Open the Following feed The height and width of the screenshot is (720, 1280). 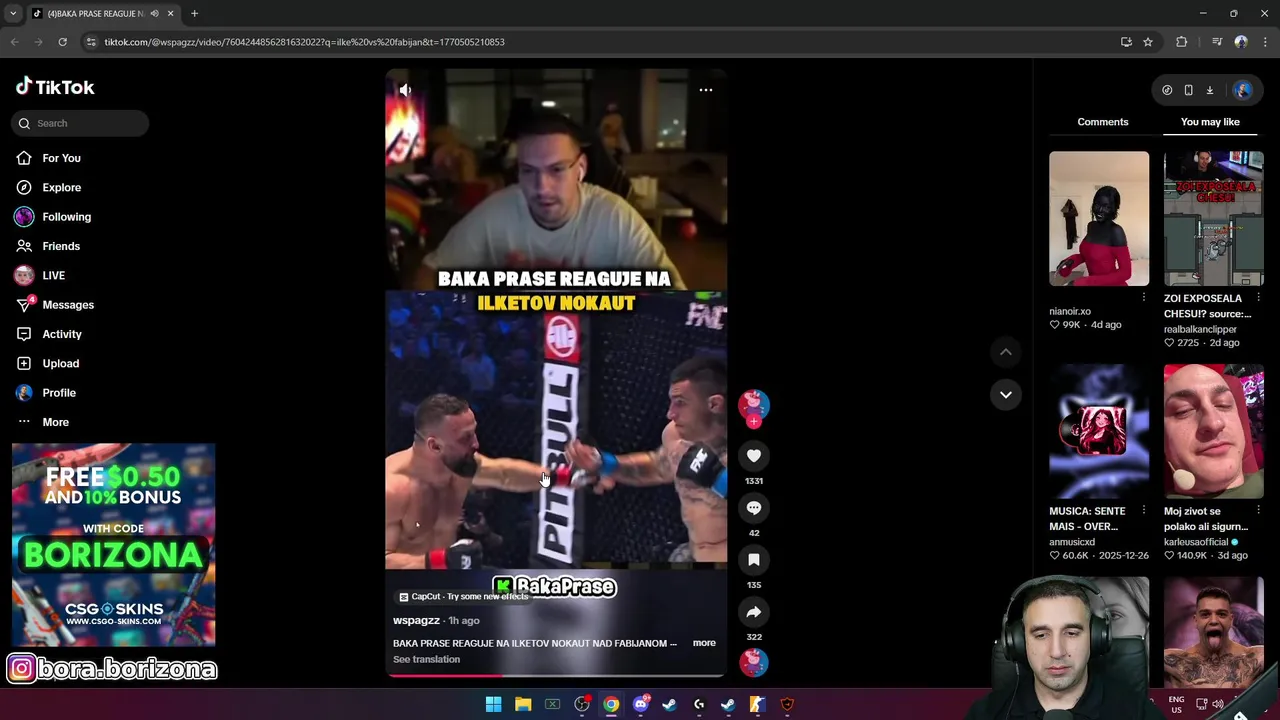click(x=66, y=217)
